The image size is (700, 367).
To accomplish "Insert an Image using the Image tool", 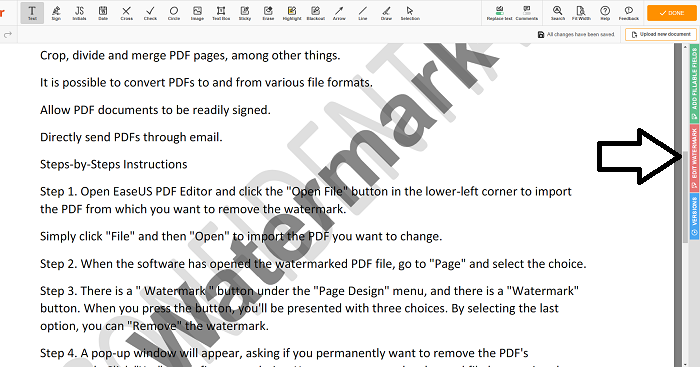I will point(197,13).
